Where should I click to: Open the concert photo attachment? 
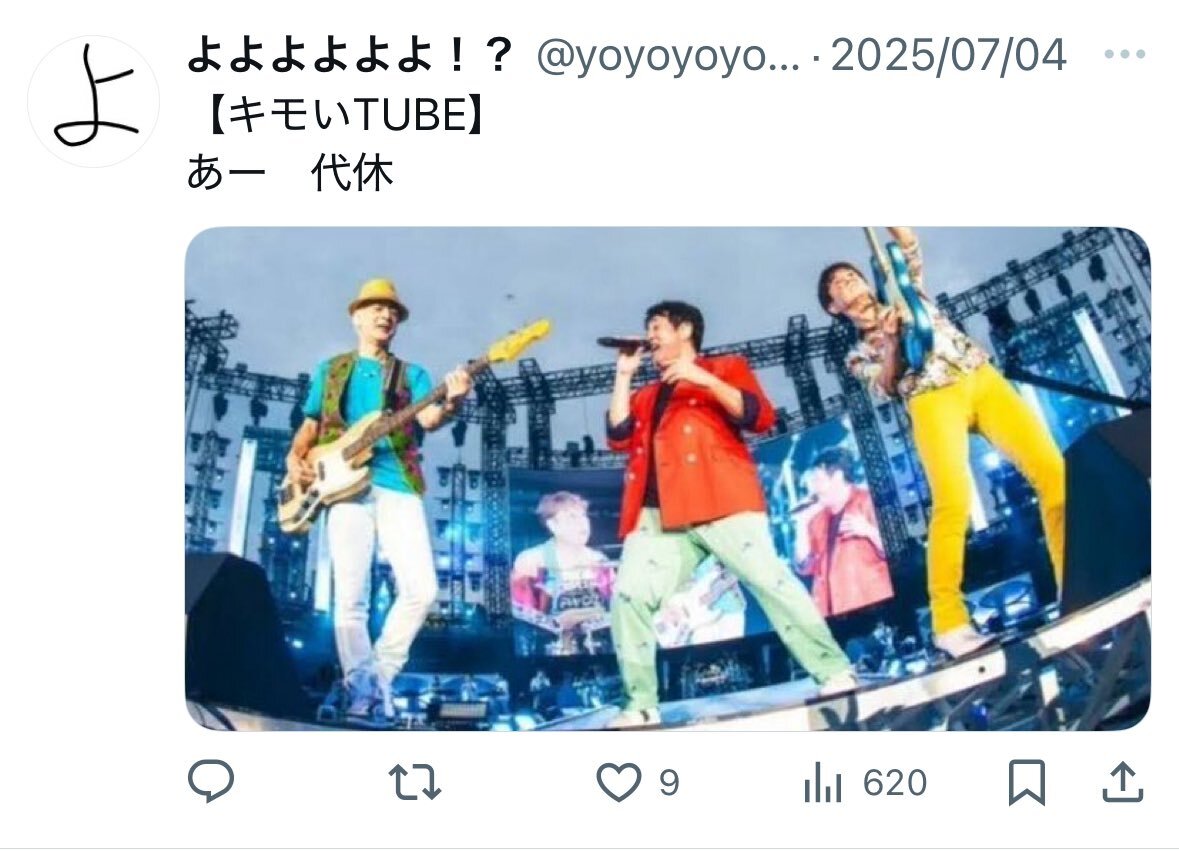[x=668, y=478]
